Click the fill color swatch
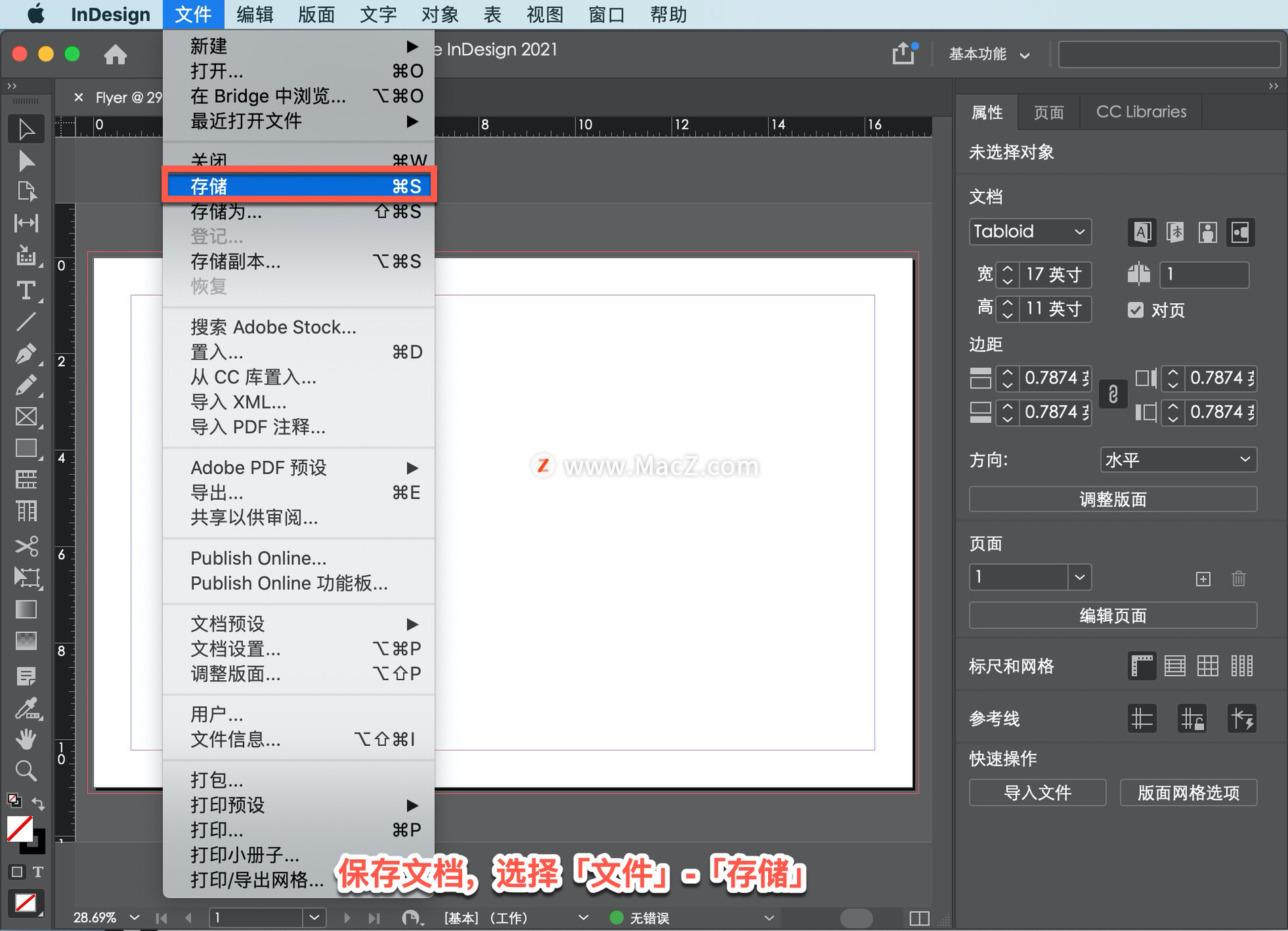The image size is (1288, 931). pyautogui.click(x=19, y=829)
